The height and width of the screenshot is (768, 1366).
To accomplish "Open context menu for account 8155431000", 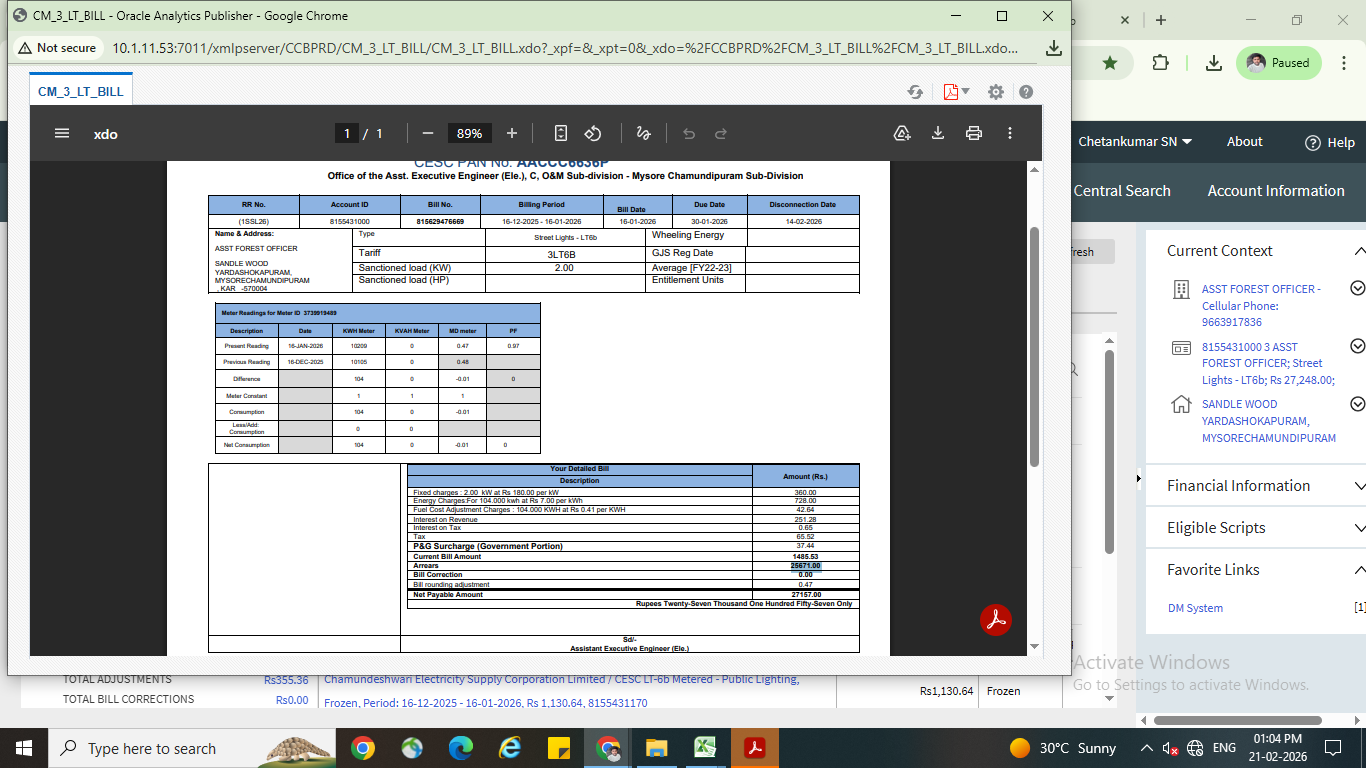I will (x=1357, y=347).
